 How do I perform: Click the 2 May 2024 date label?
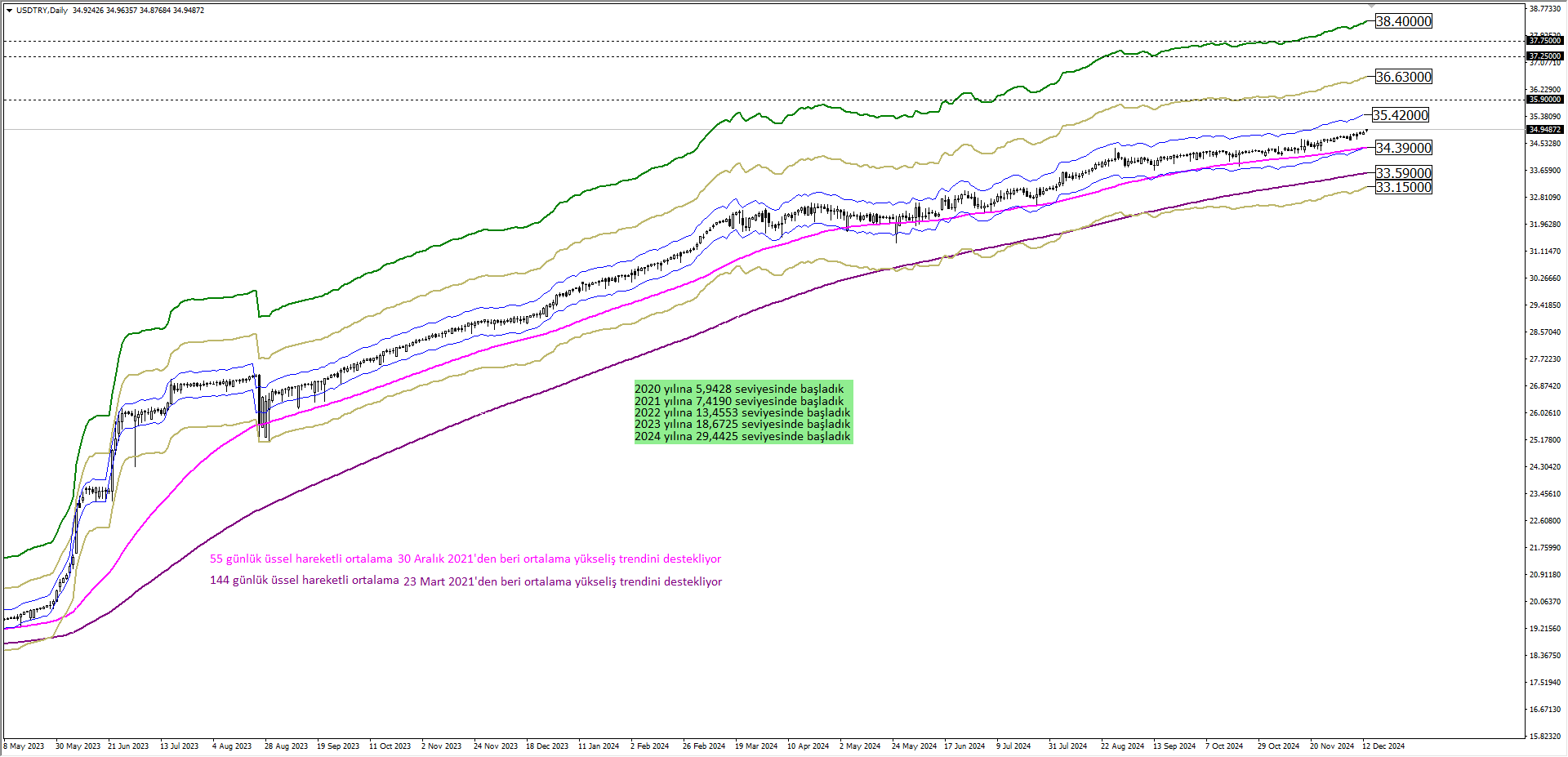click(860, 746)
